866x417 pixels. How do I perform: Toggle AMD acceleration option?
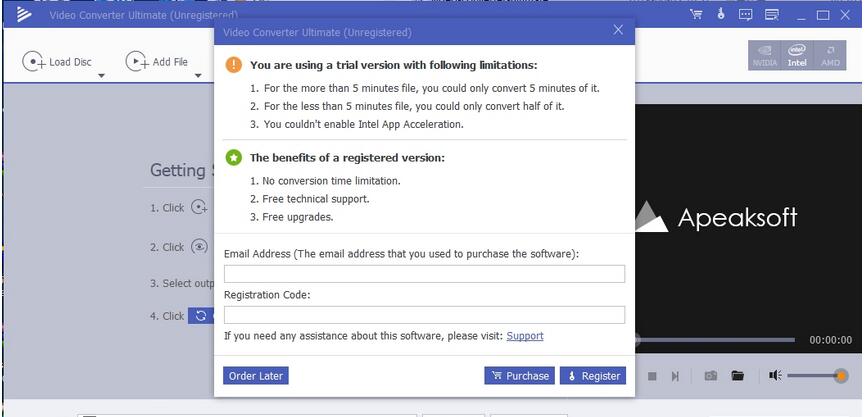coord(830,55)
